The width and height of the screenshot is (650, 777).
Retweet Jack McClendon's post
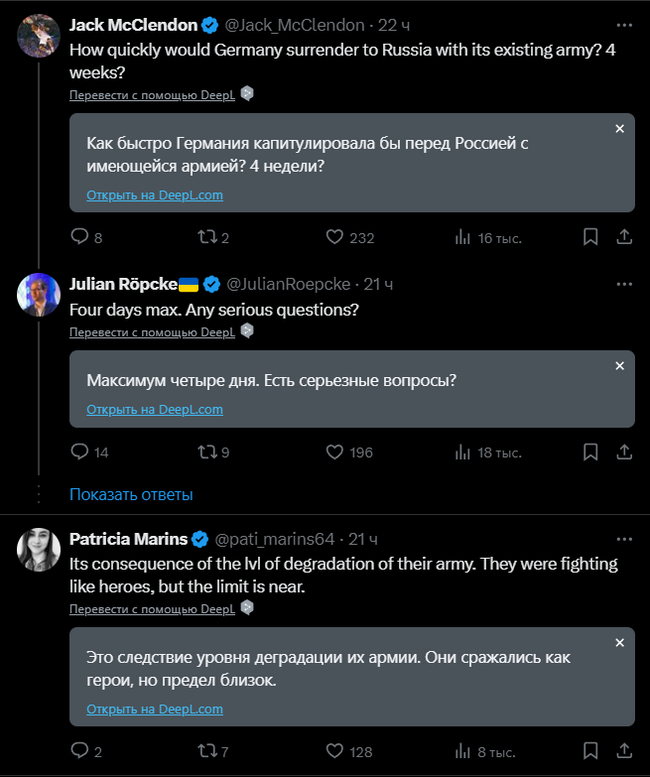(x=206, y=237)
